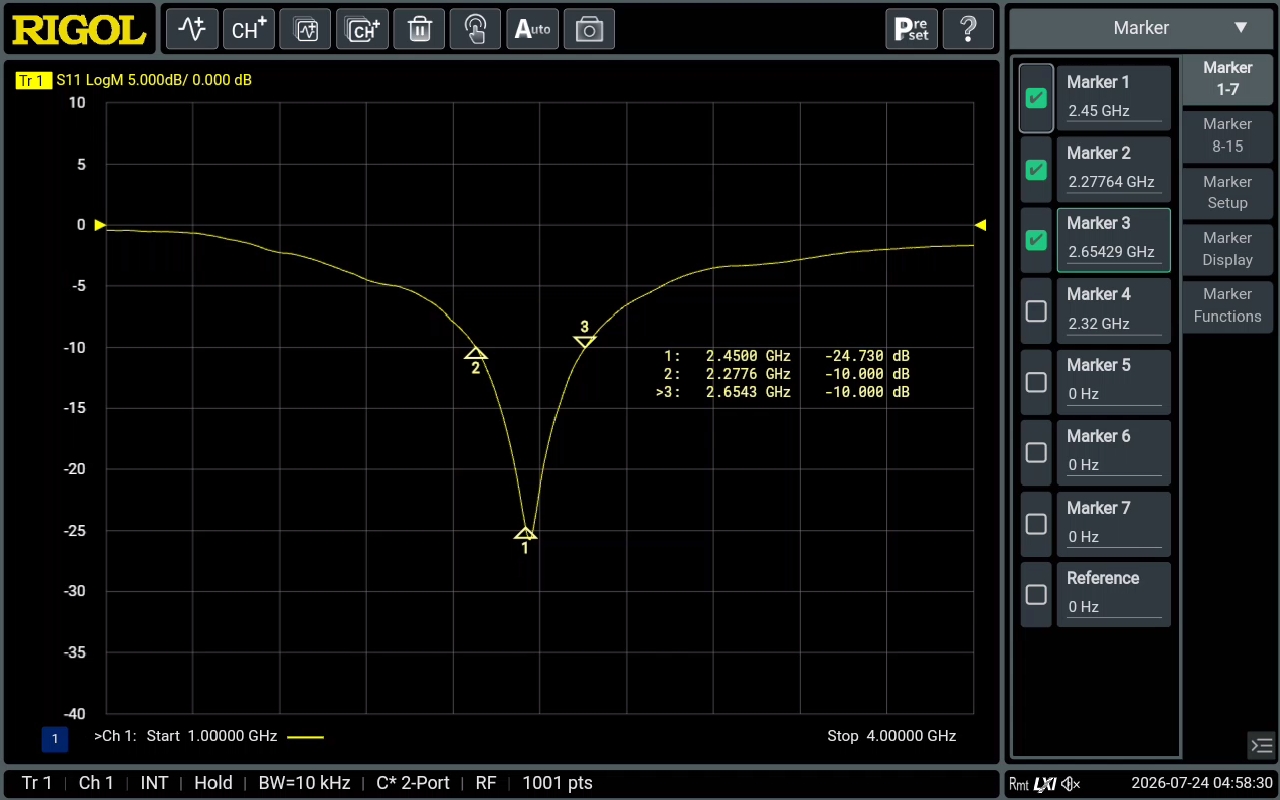This screenshot has height=800, width=1280.
Task: Turn on the Reference marker checkbox
Action: pos(1036,594)
